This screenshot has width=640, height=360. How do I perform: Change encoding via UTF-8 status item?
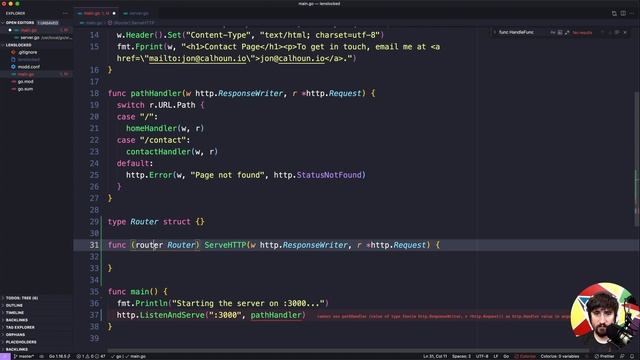[482, 356]
